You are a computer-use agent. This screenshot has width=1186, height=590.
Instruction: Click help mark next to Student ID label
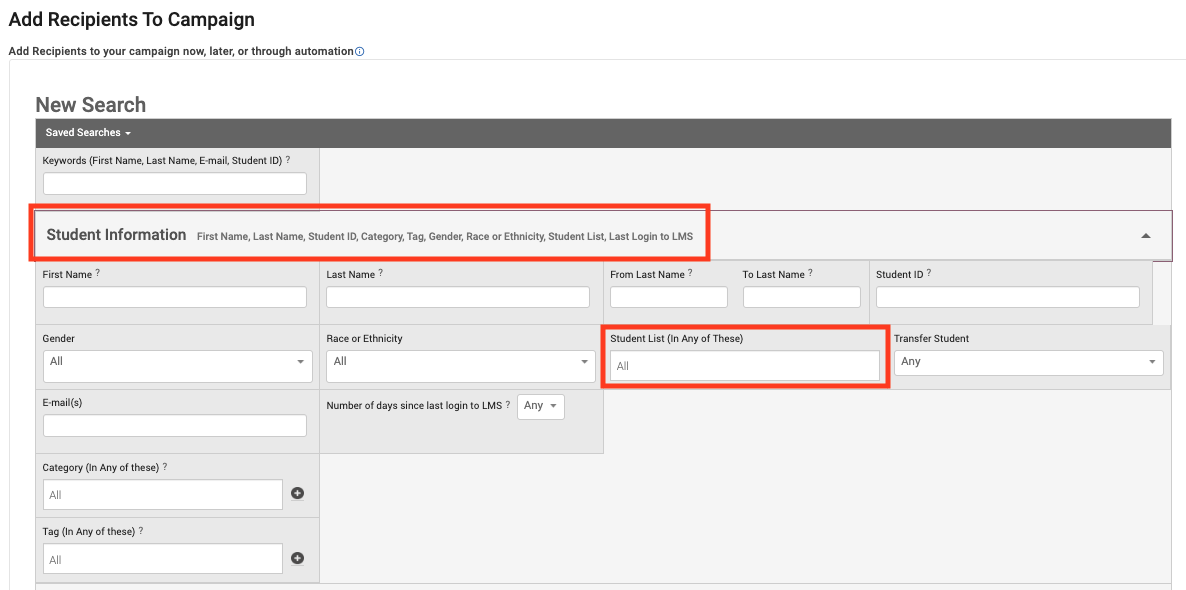pos(930,273)
